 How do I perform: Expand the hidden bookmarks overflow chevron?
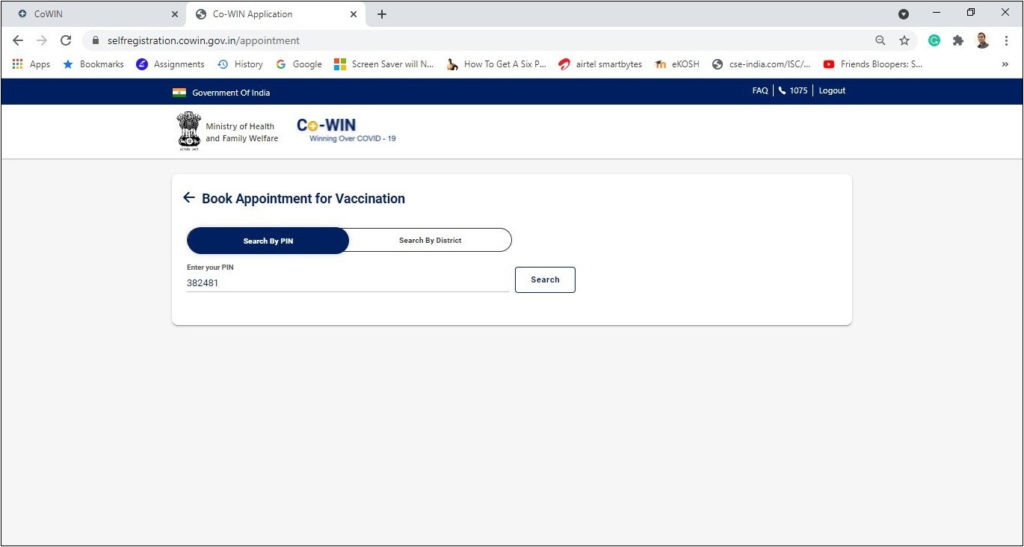1005,64
